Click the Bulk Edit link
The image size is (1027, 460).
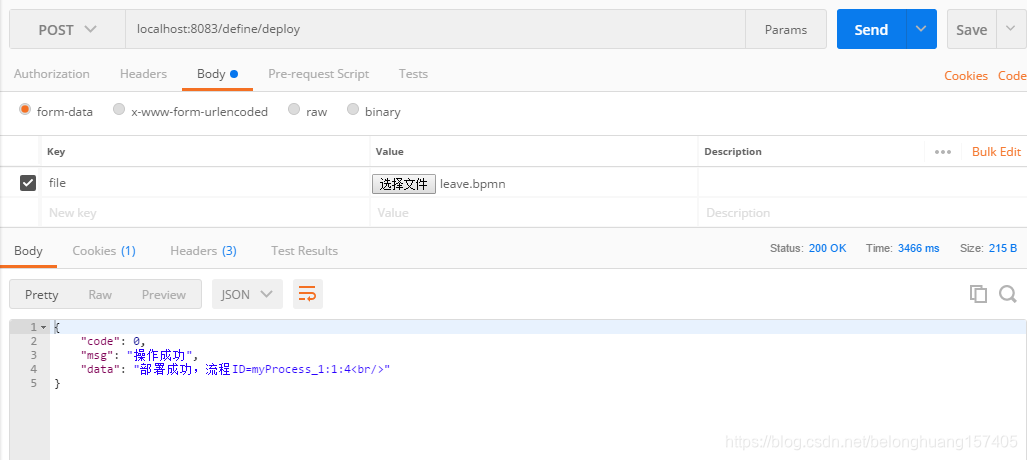tap(996, 152)
